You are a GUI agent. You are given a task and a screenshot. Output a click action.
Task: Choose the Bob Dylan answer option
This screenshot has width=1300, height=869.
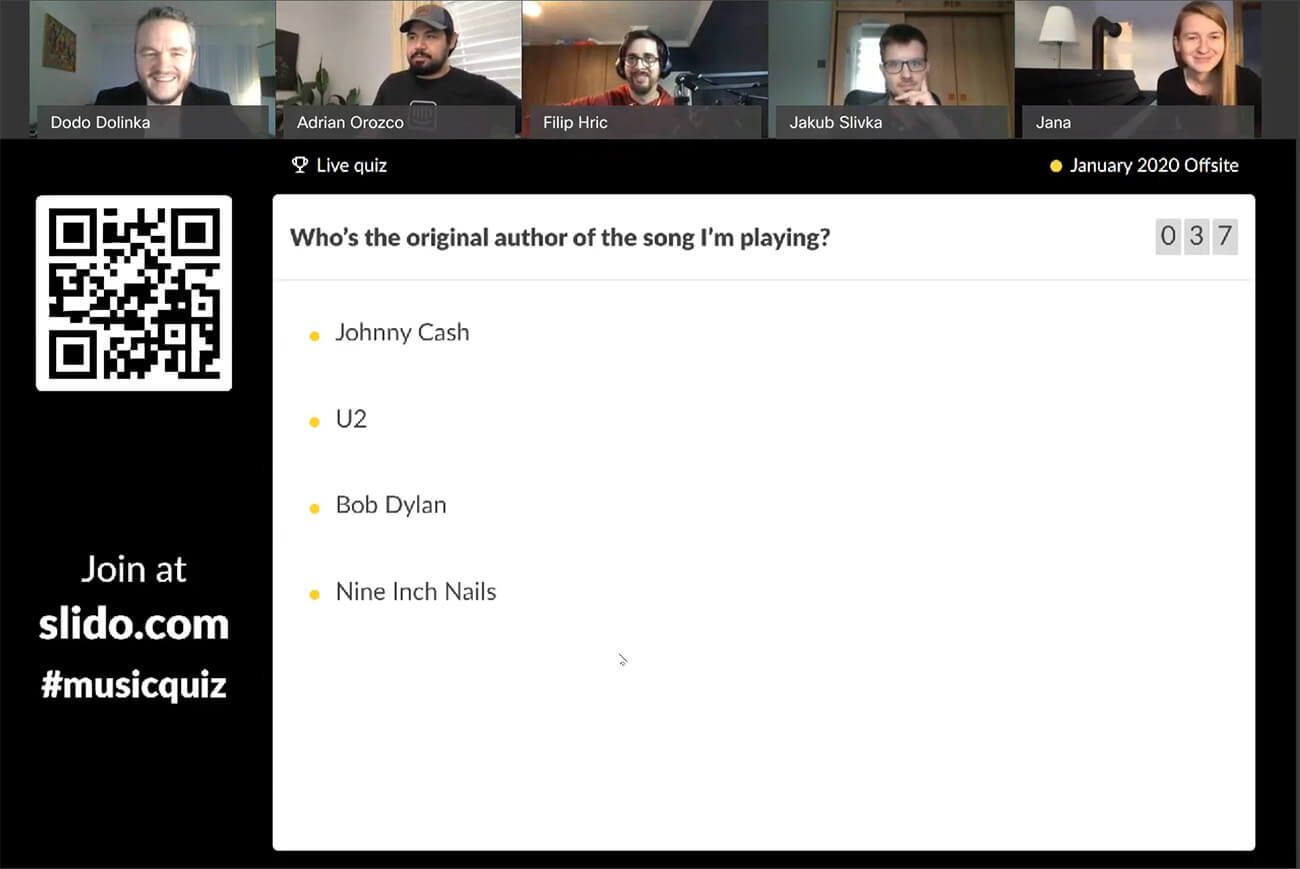(391, 505)
